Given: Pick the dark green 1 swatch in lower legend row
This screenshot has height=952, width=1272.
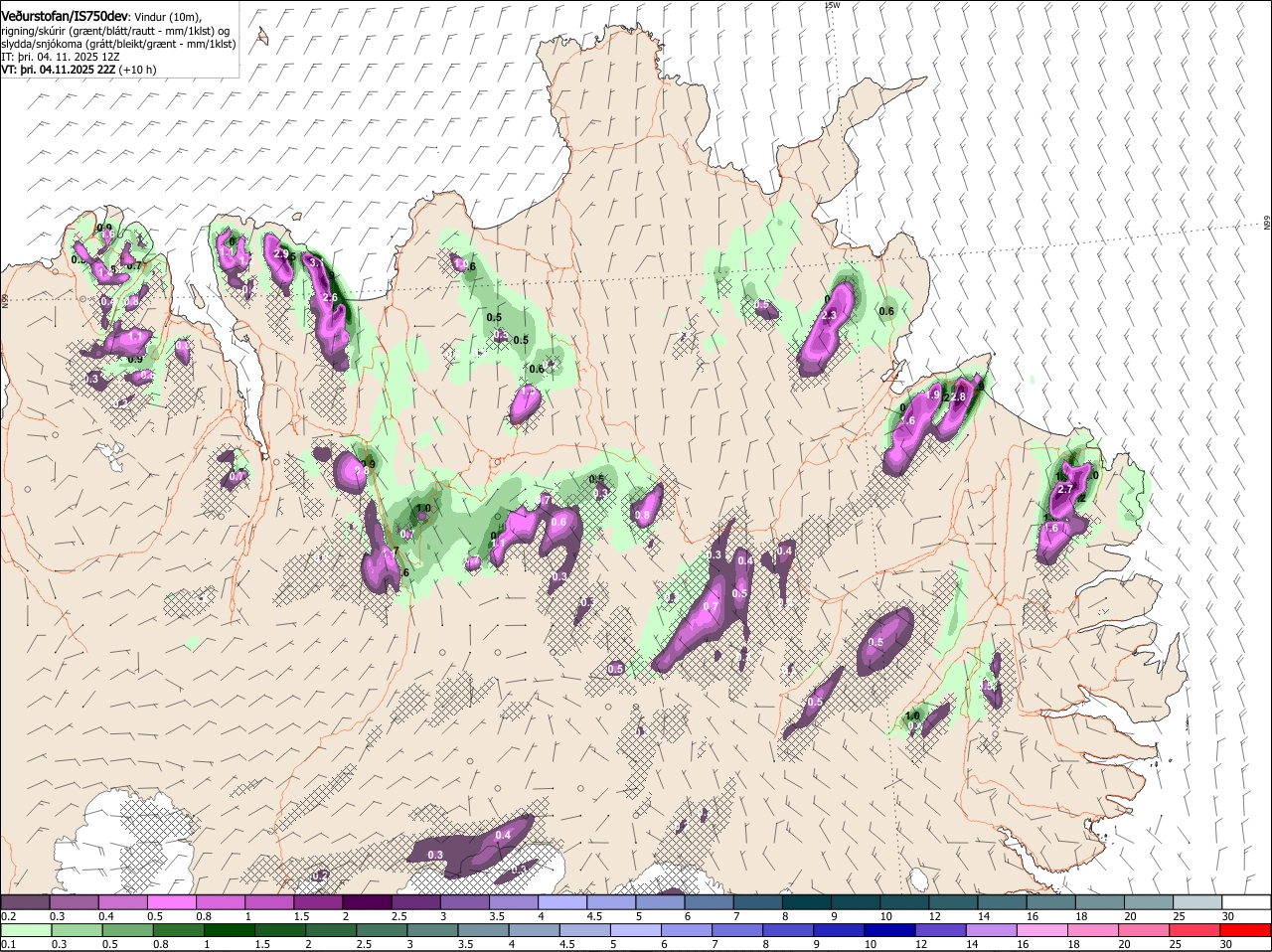Looking at the screenshot, I should point(229,930).
